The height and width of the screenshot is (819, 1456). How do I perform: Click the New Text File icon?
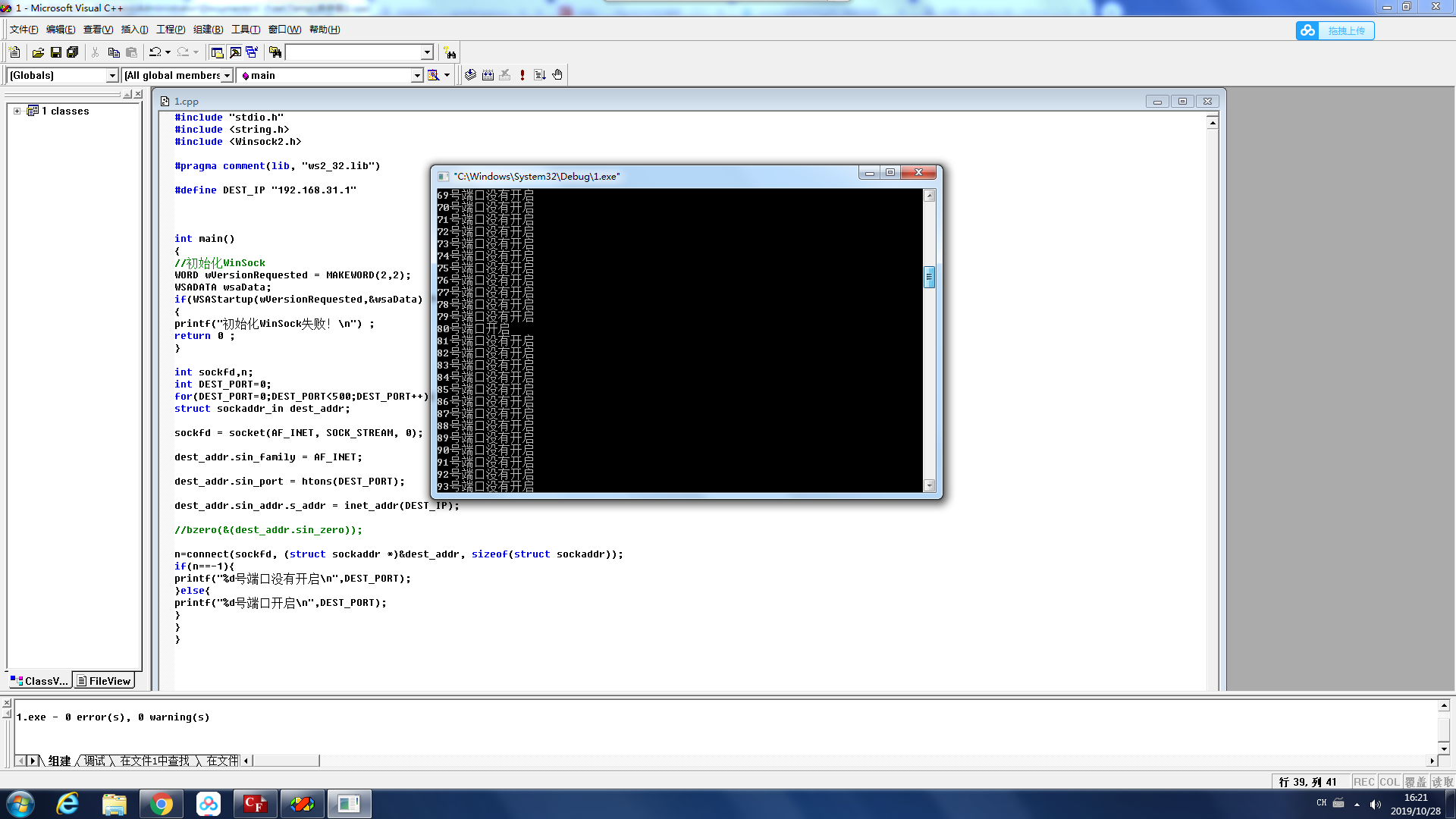[x=14, y=52]
